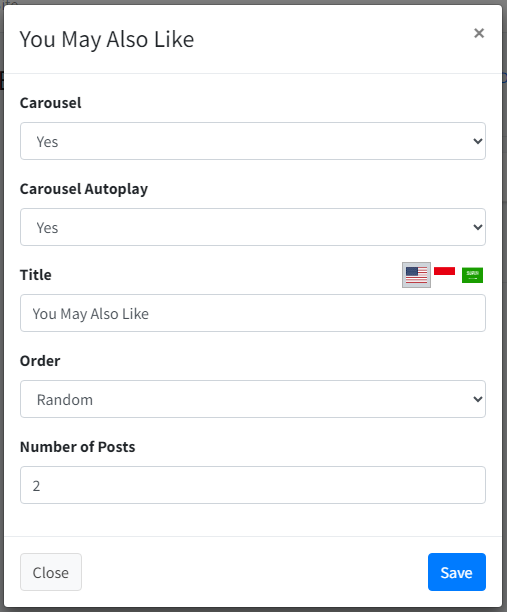
Task: Click the gray Close button in footer
Action: click(x=51, y=572)
